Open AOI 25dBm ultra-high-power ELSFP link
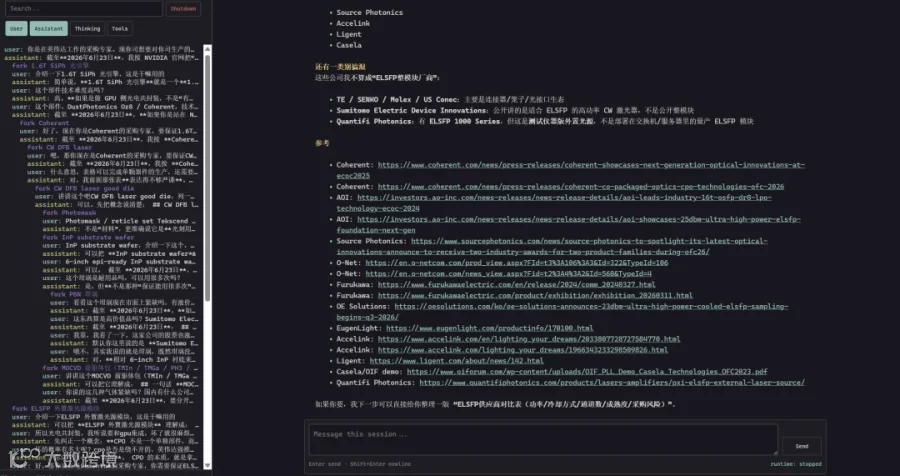The width and height of the screenshot is (900, 476). click(x=568, y=225)
